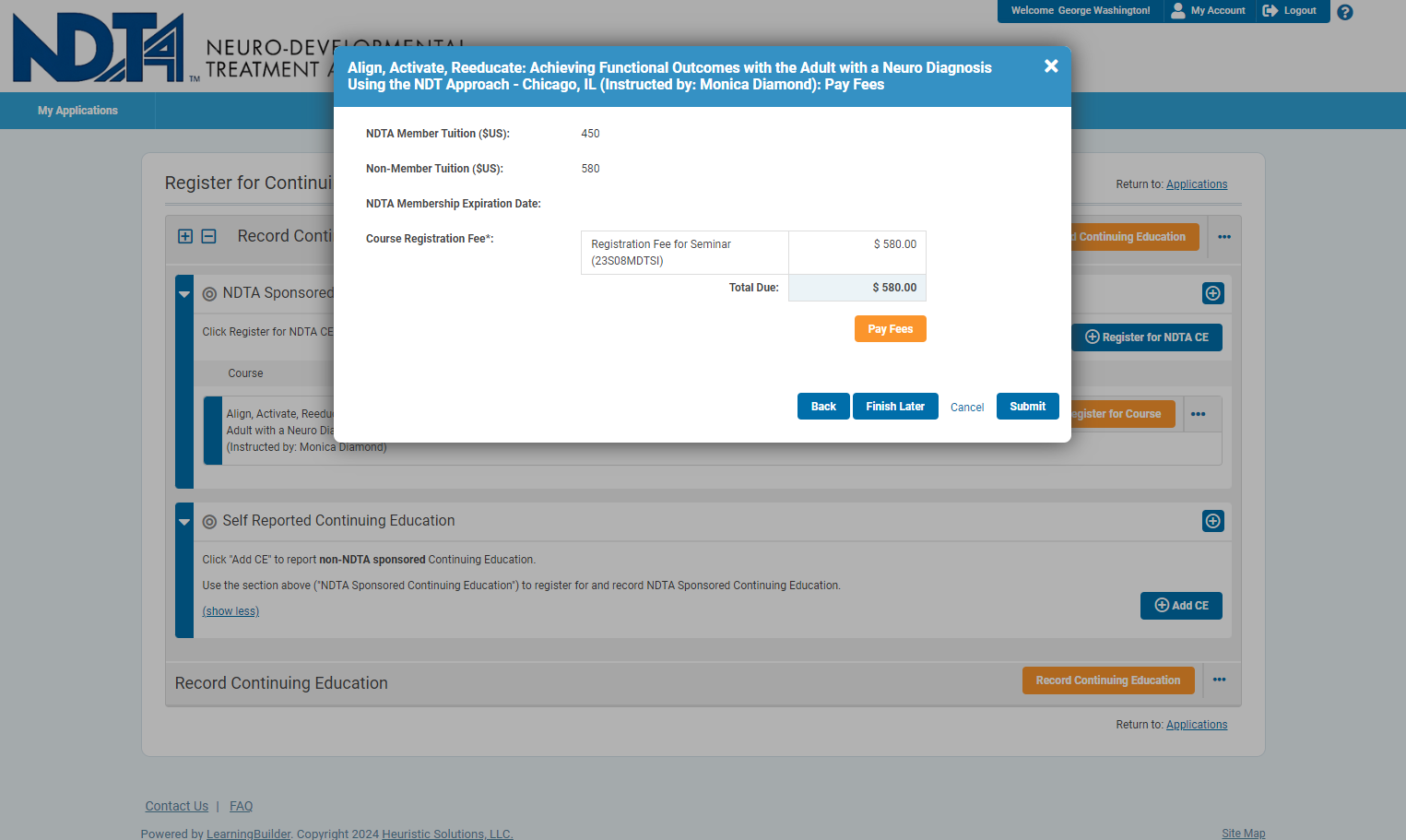Click the Course column header
The width and height of the screenshot is (1406, 840).
click(x=245, y=373)
